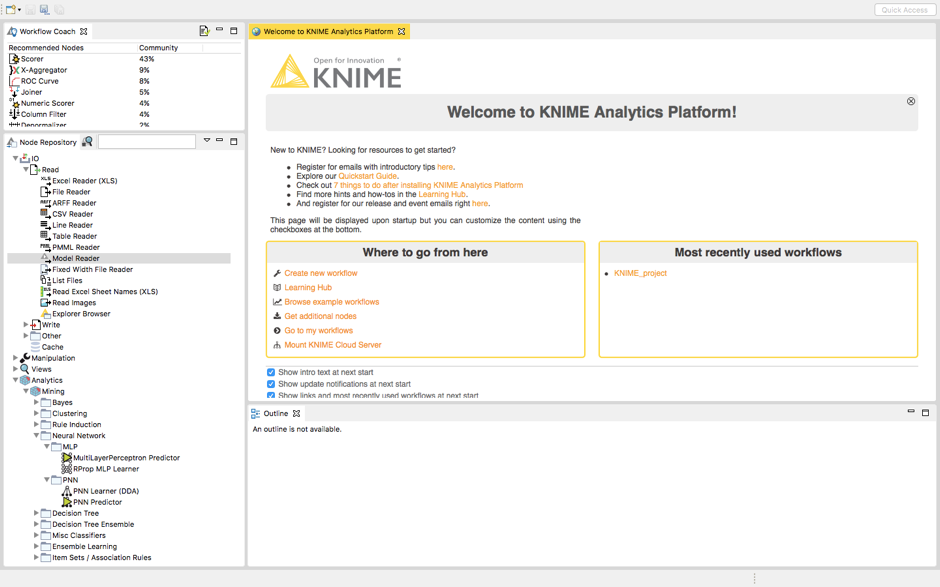Uncheck Show intro text at next start

tap(271, 372)
